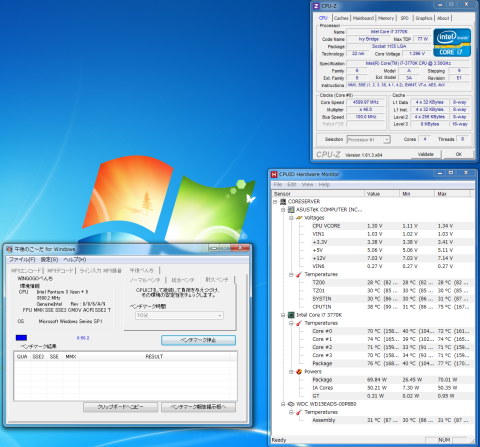Open the benchmark time 10分 dropdown

coord(220,315)
